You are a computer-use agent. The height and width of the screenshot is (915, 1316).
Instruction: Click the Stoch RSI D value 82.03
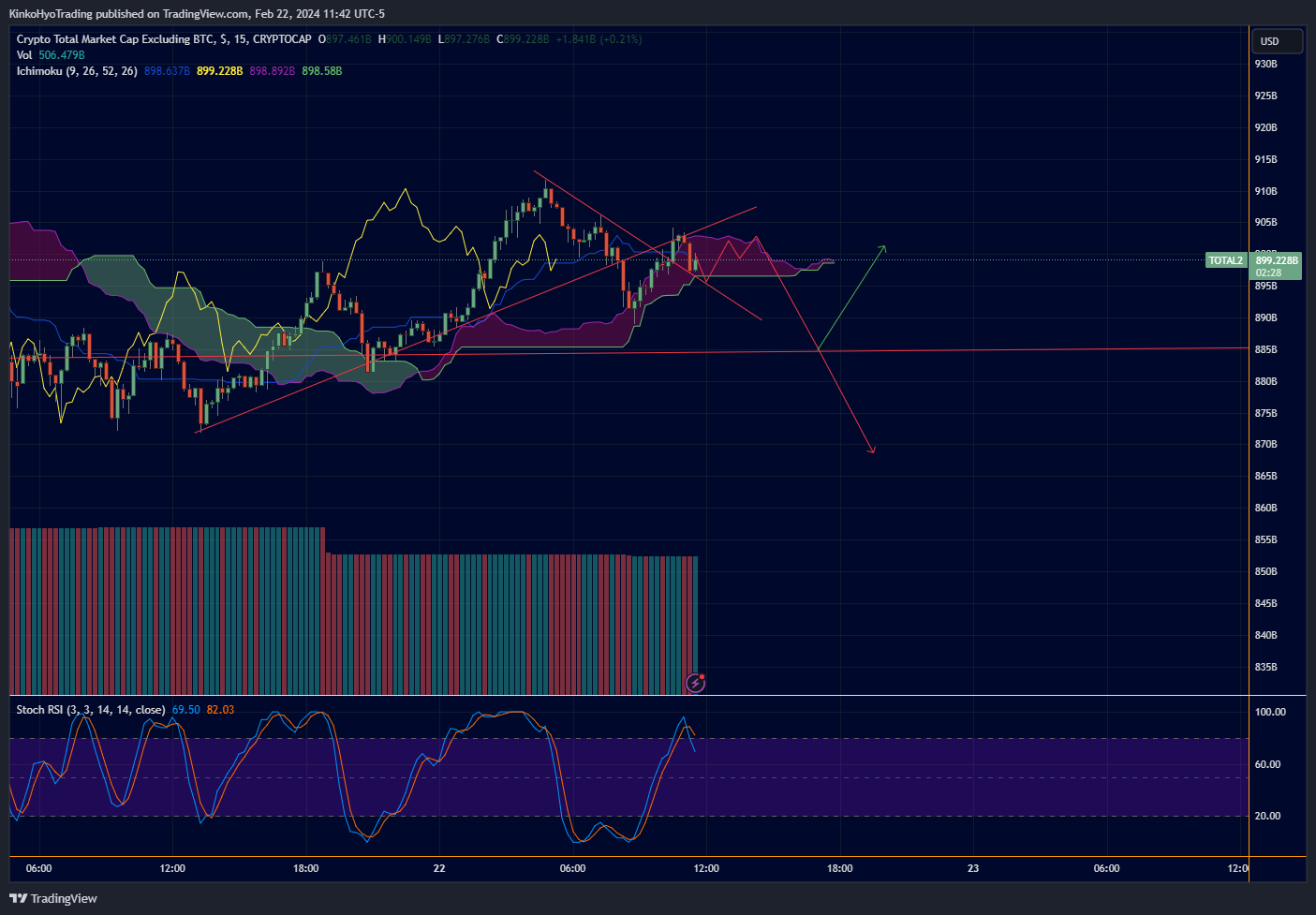coord(221,710)
